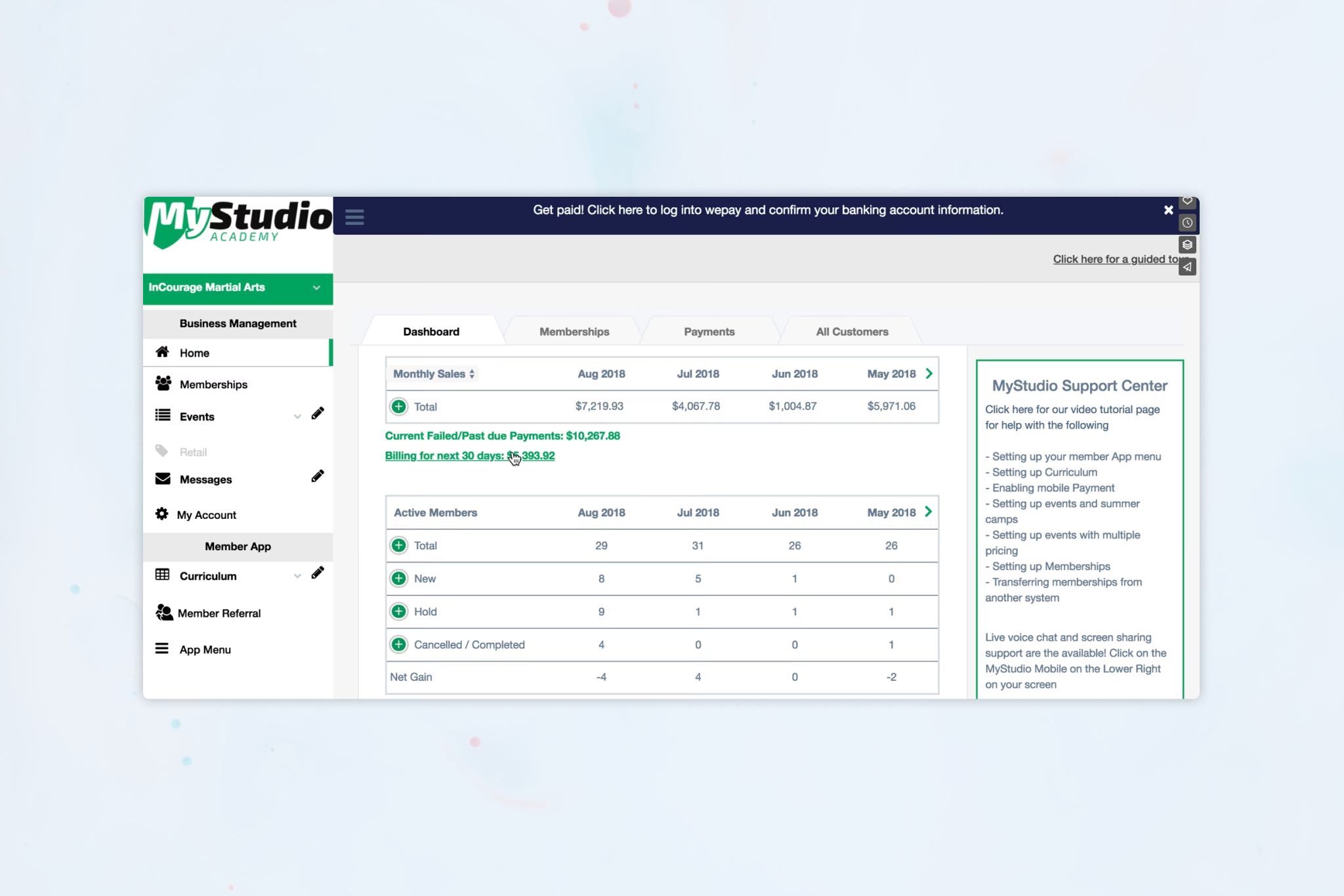Click the Home house icon
Viewport: 1344px width, 896px height.
click(162, 352)
